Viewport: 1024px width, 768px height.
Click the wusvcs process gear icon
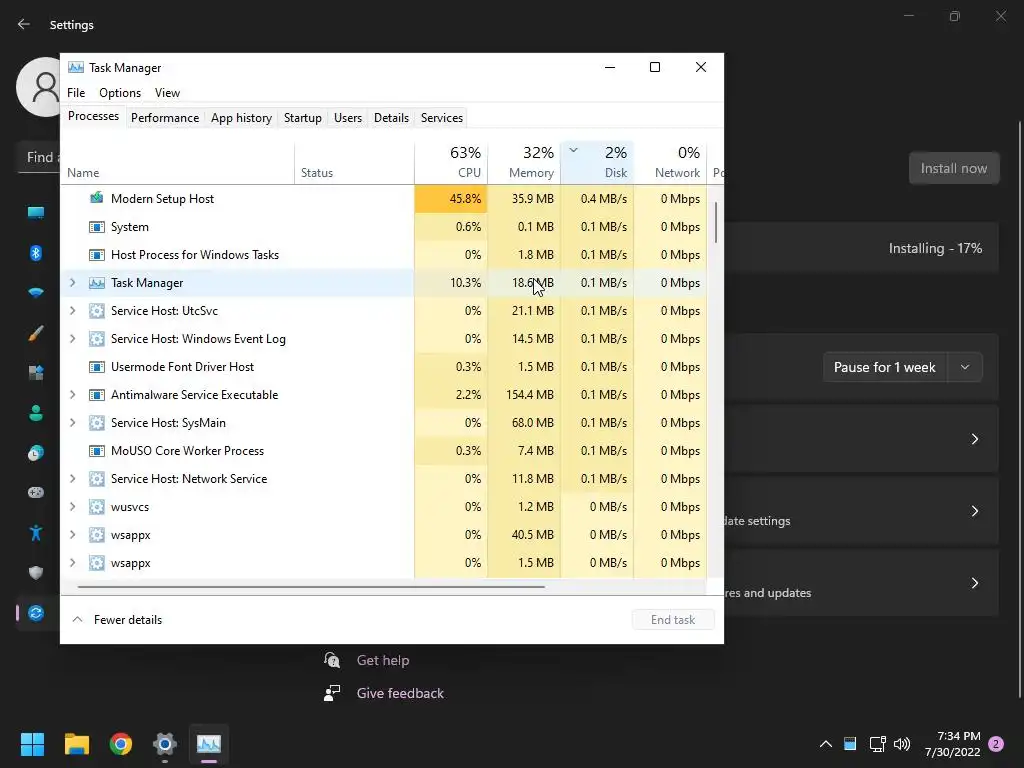97,507
